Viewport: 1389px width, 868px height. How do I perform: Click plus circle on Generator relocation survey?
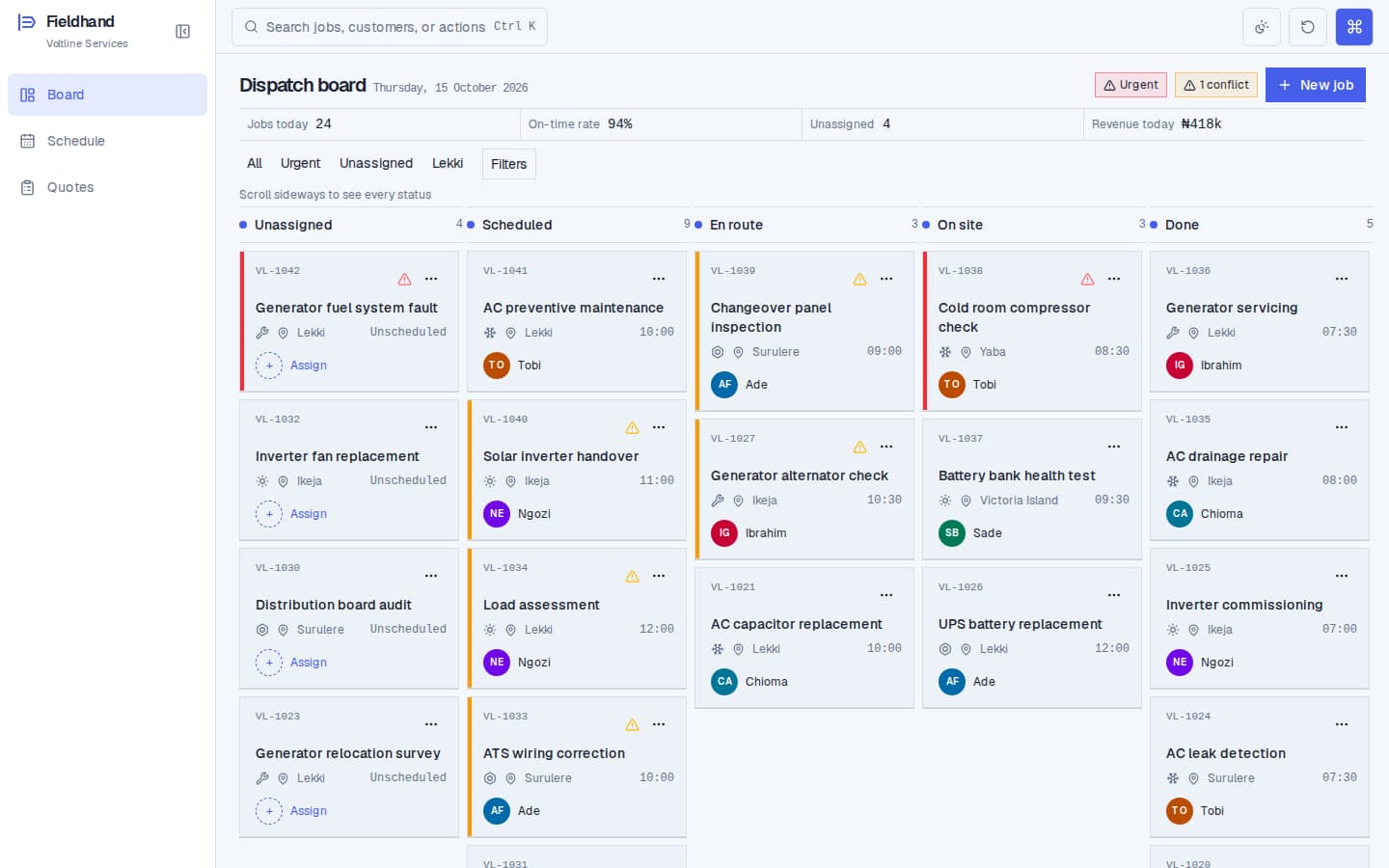click(269, 811)
